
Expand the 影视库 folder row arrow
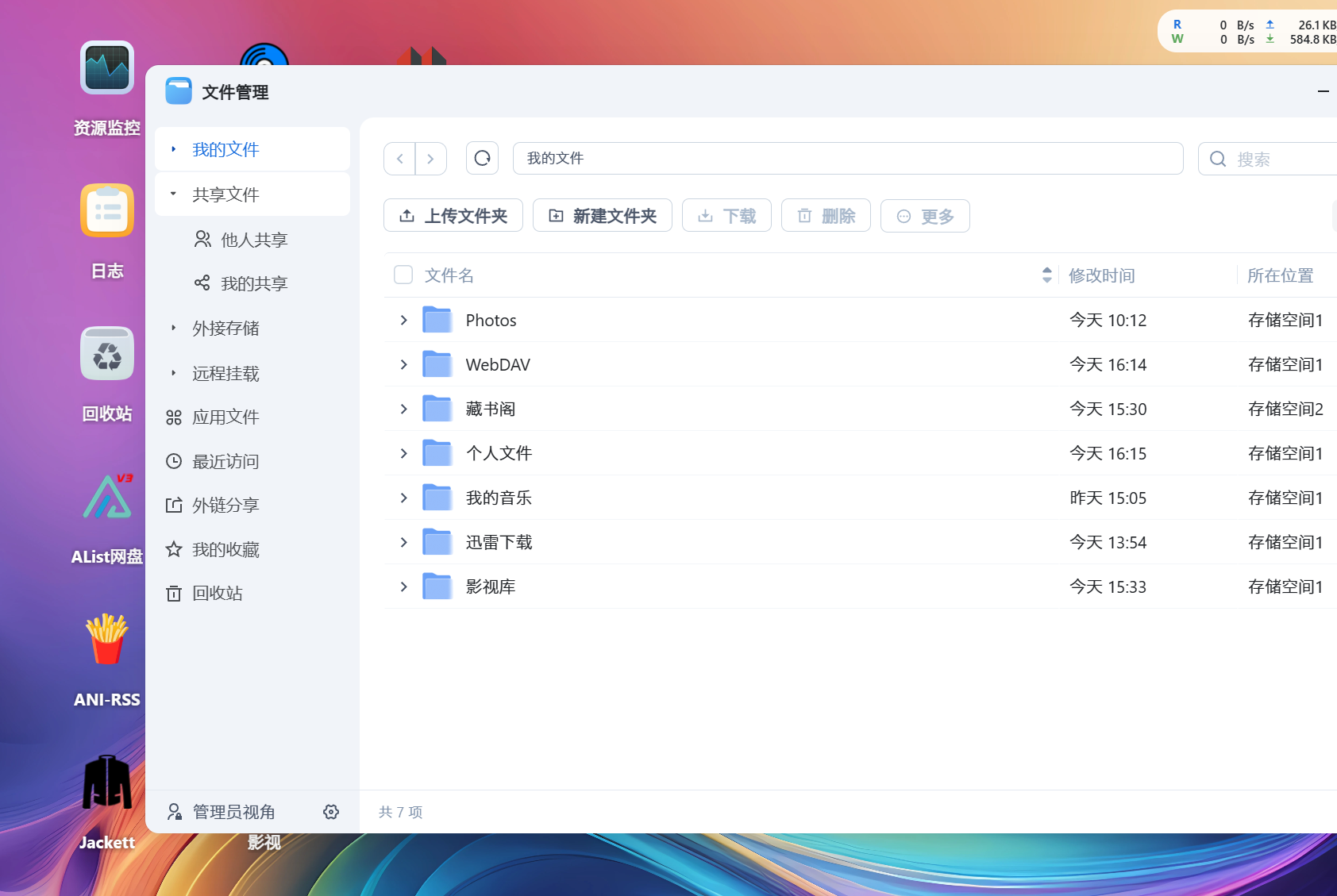pos(403,587)
